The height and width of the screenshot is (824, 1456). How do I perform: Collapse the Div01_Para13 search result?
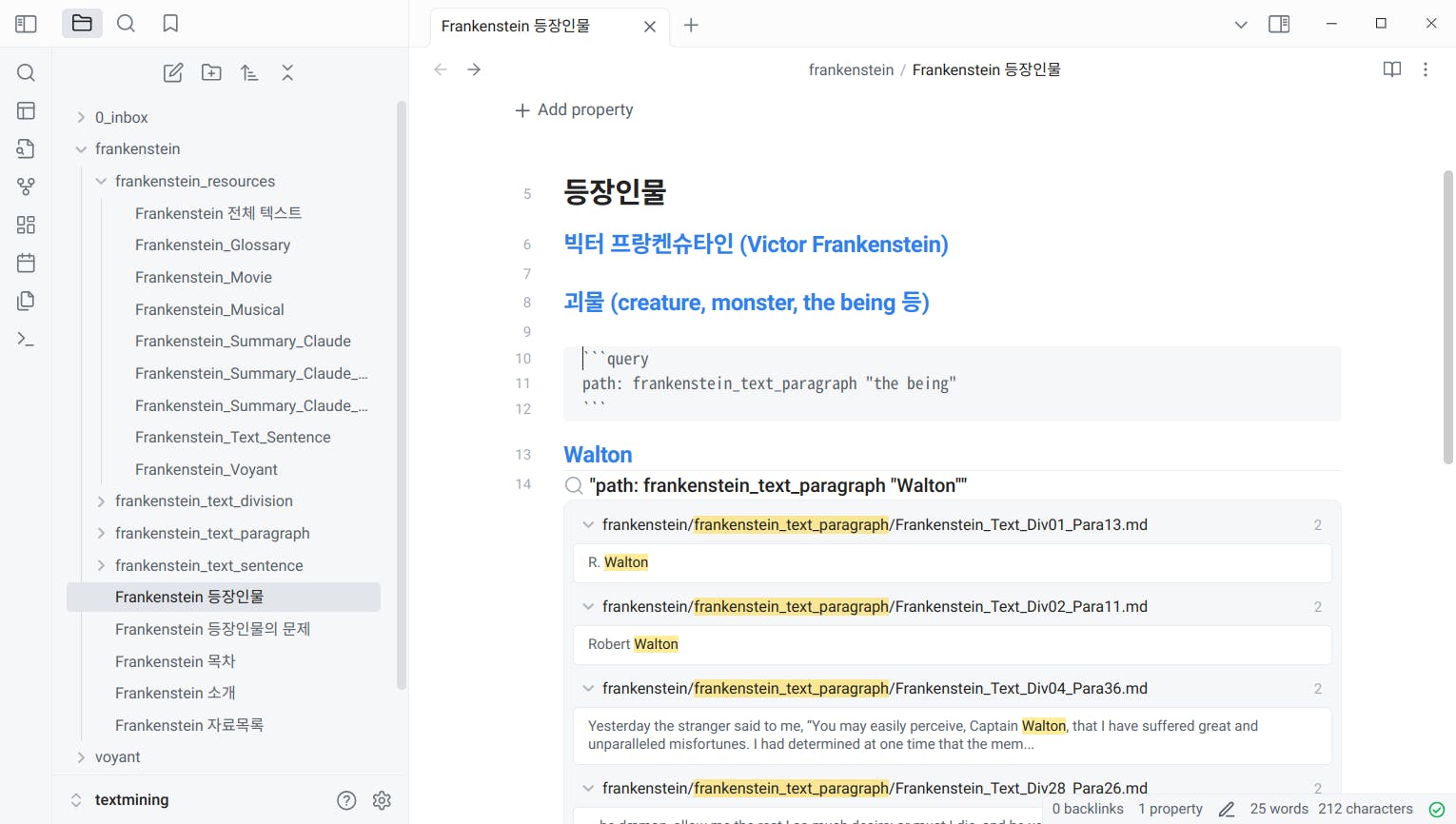coord(588,524)
